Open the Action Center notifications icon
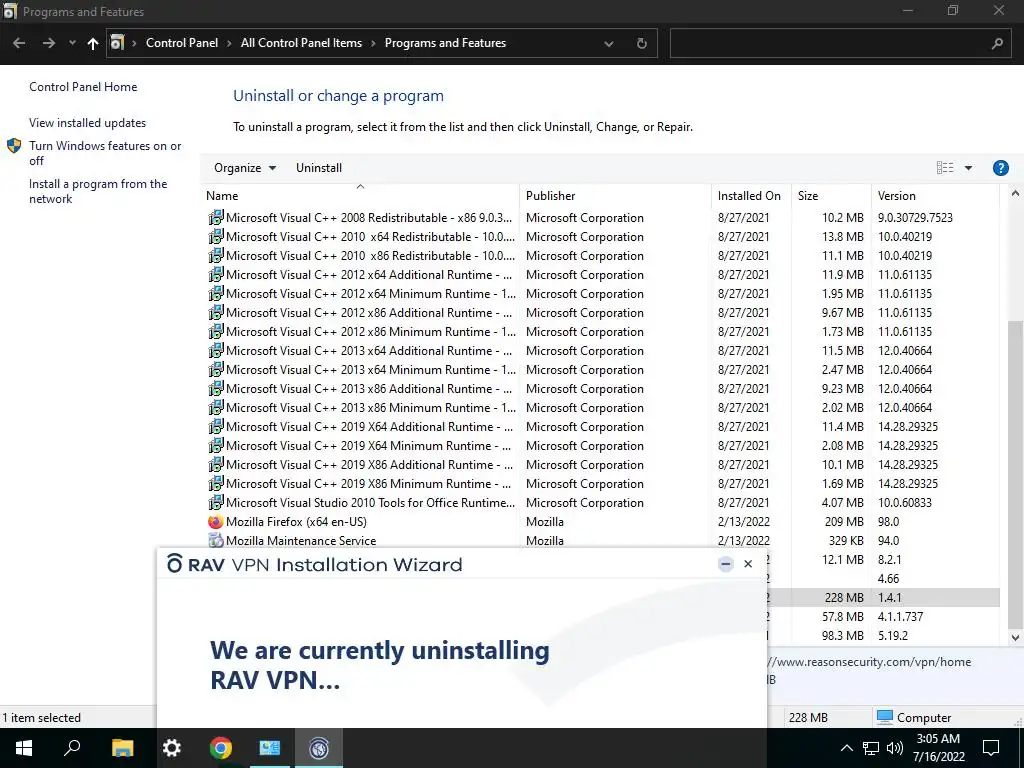This screenshot has width=1024, height=768. [x=991, y=748]
